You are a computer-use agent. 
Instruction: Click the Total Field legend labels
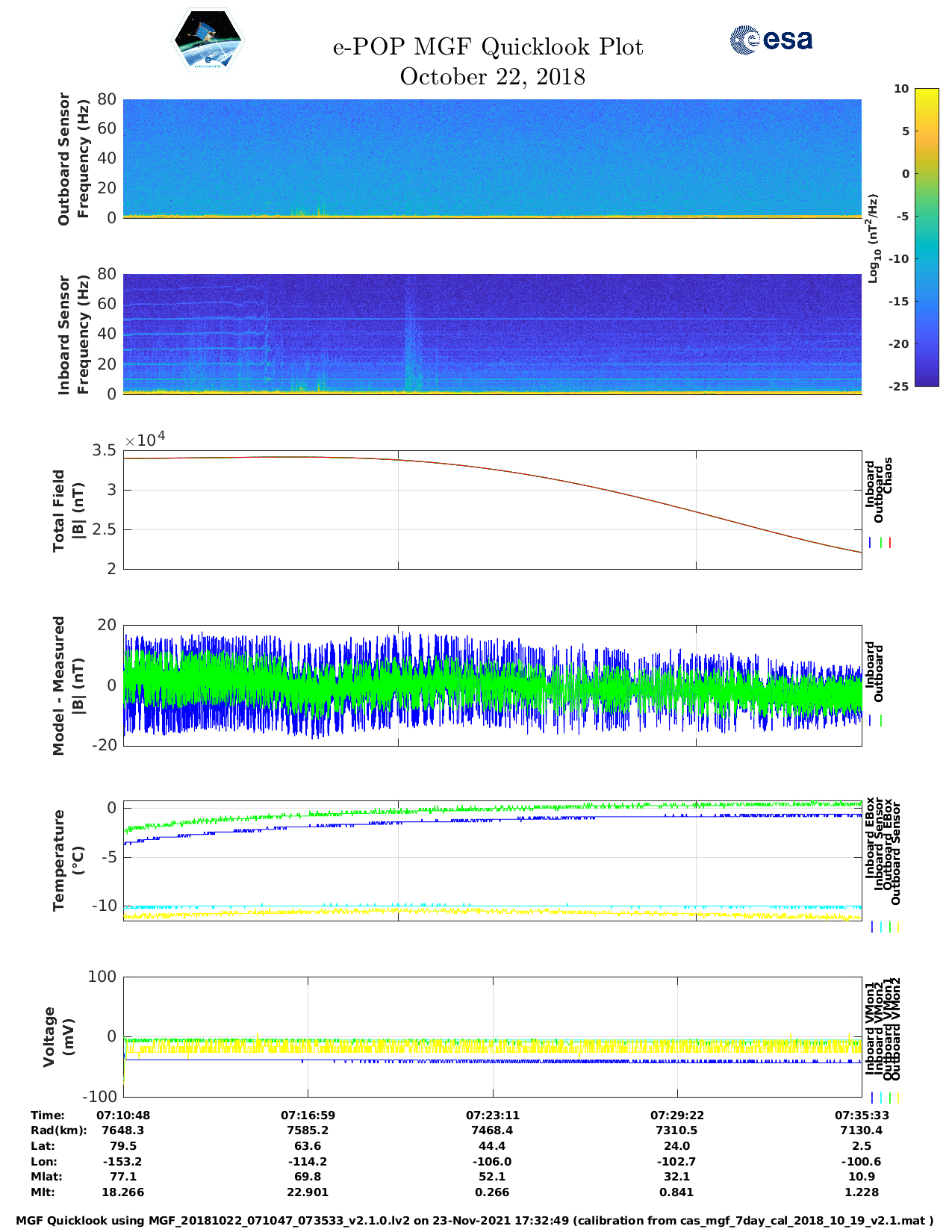pyautogui.click(x=879, y=489)
